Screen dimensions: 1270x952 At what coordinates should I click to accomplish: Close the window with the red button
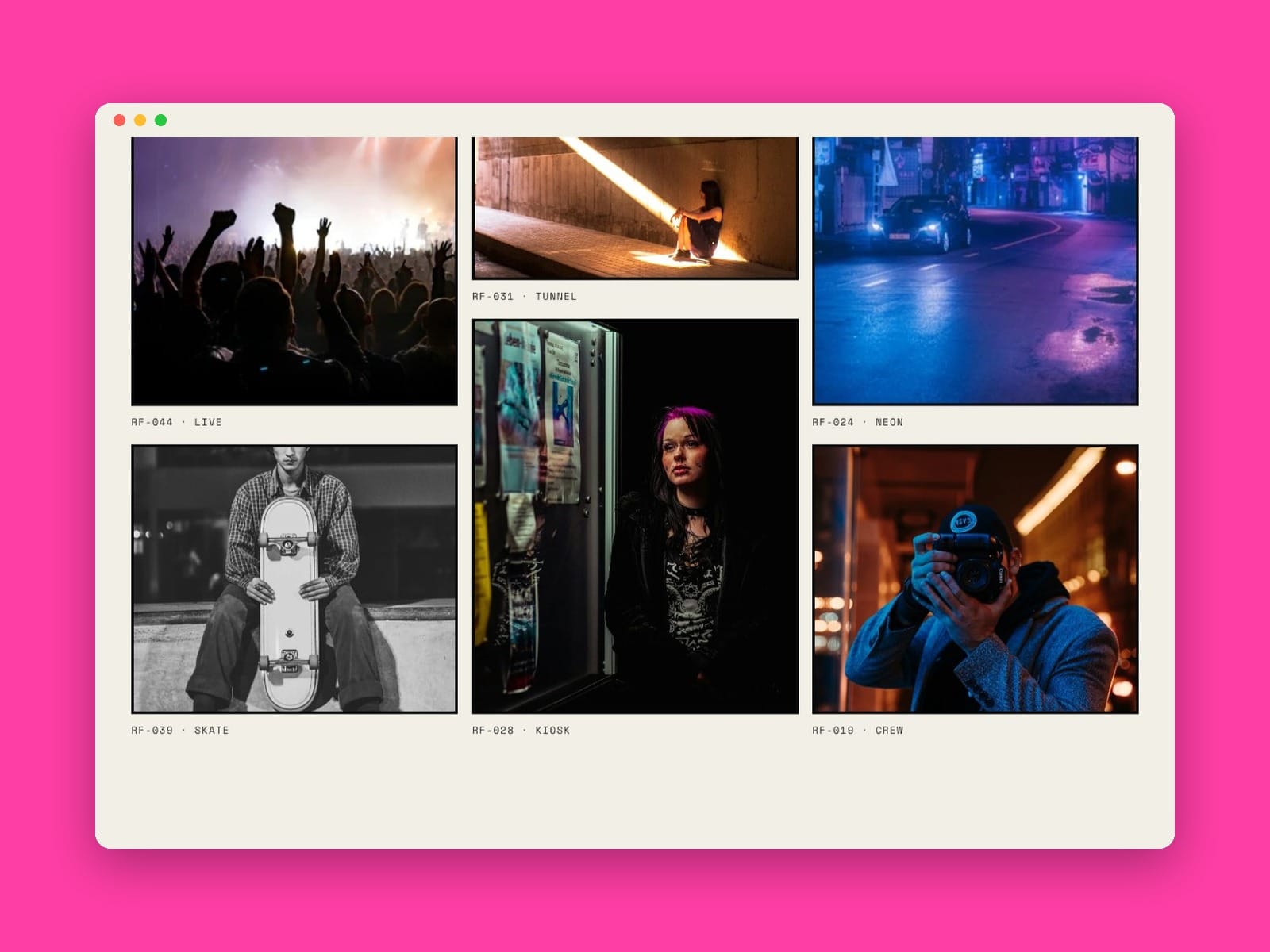click(x=119, y=120)
